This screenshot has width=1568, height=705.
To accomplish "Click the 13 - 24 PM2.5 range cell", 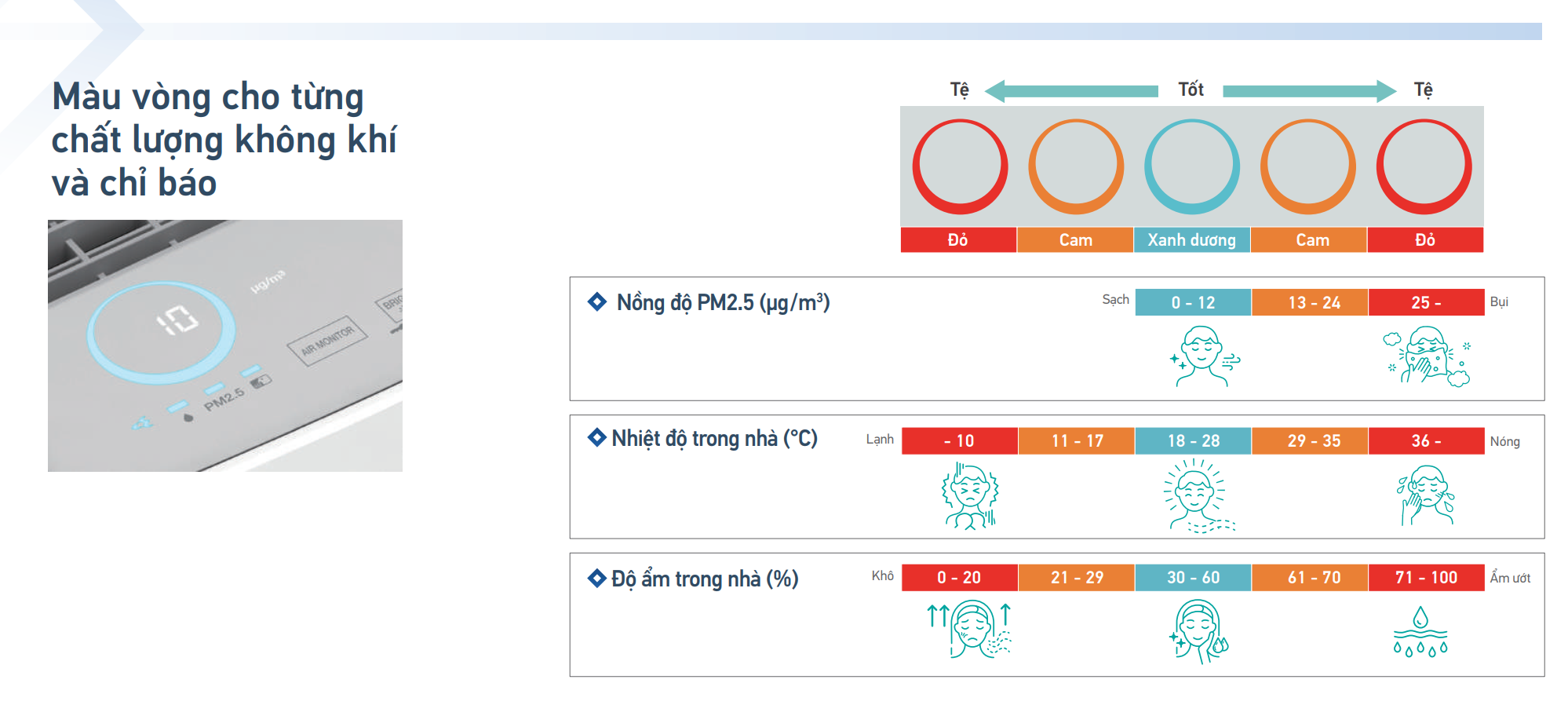I will pos(1311,302).
